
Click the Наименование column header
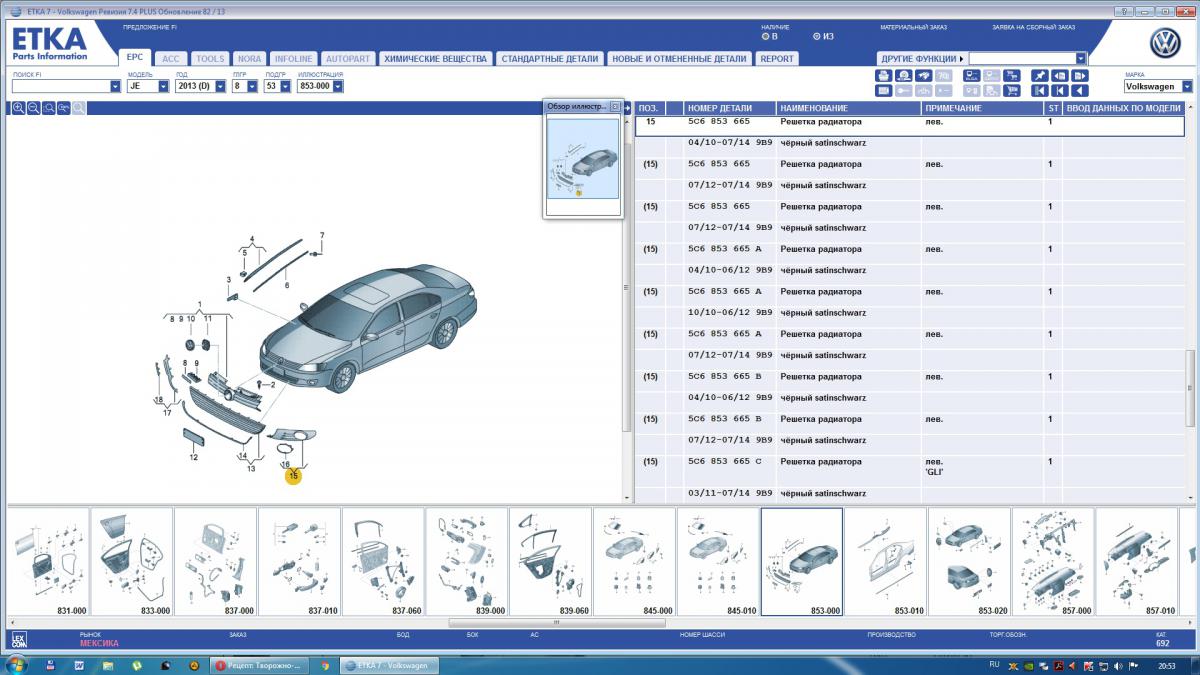[x=849, y=108]
